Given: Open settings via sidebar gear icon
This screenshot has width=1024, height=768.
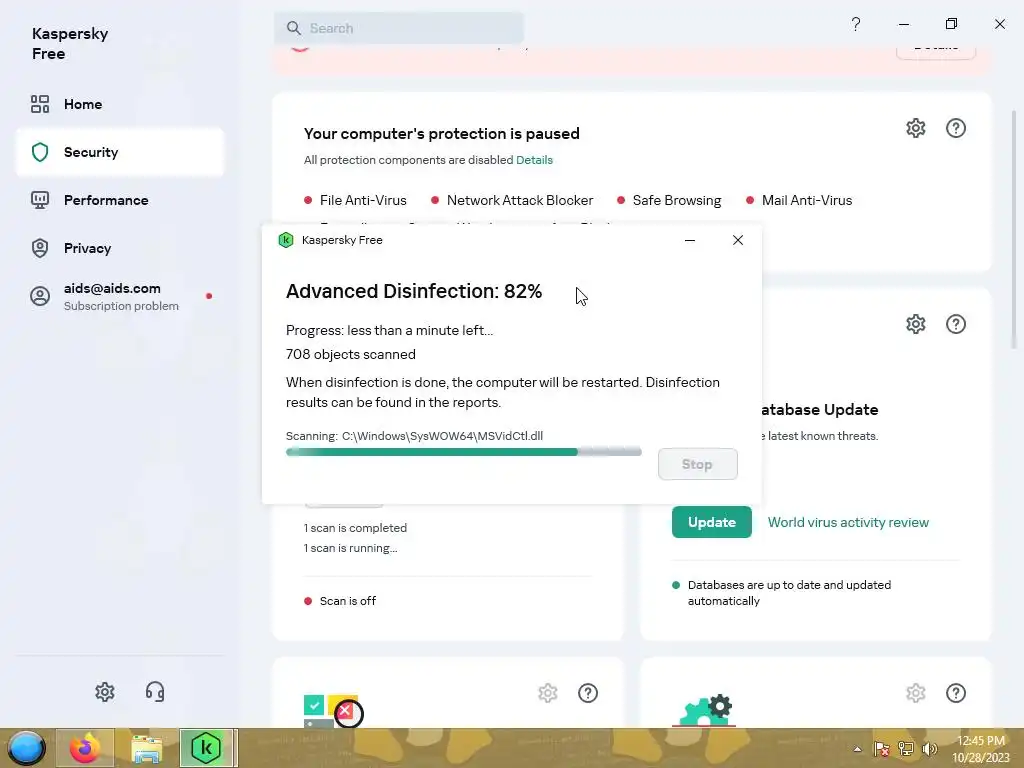Looking at the screenshot, I should tap(104, 692).
